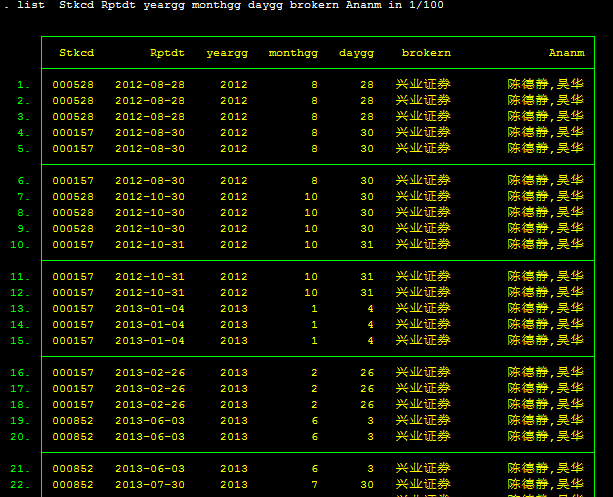Click the yeargg column header
The height and width of the screenshot is (497, 613).
point(227,54)
